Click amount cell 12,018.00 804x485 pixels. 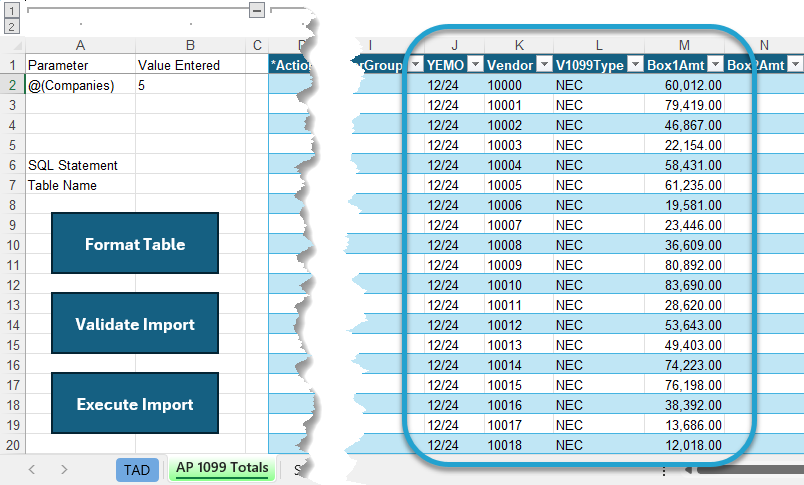click(x=684, y=444)
